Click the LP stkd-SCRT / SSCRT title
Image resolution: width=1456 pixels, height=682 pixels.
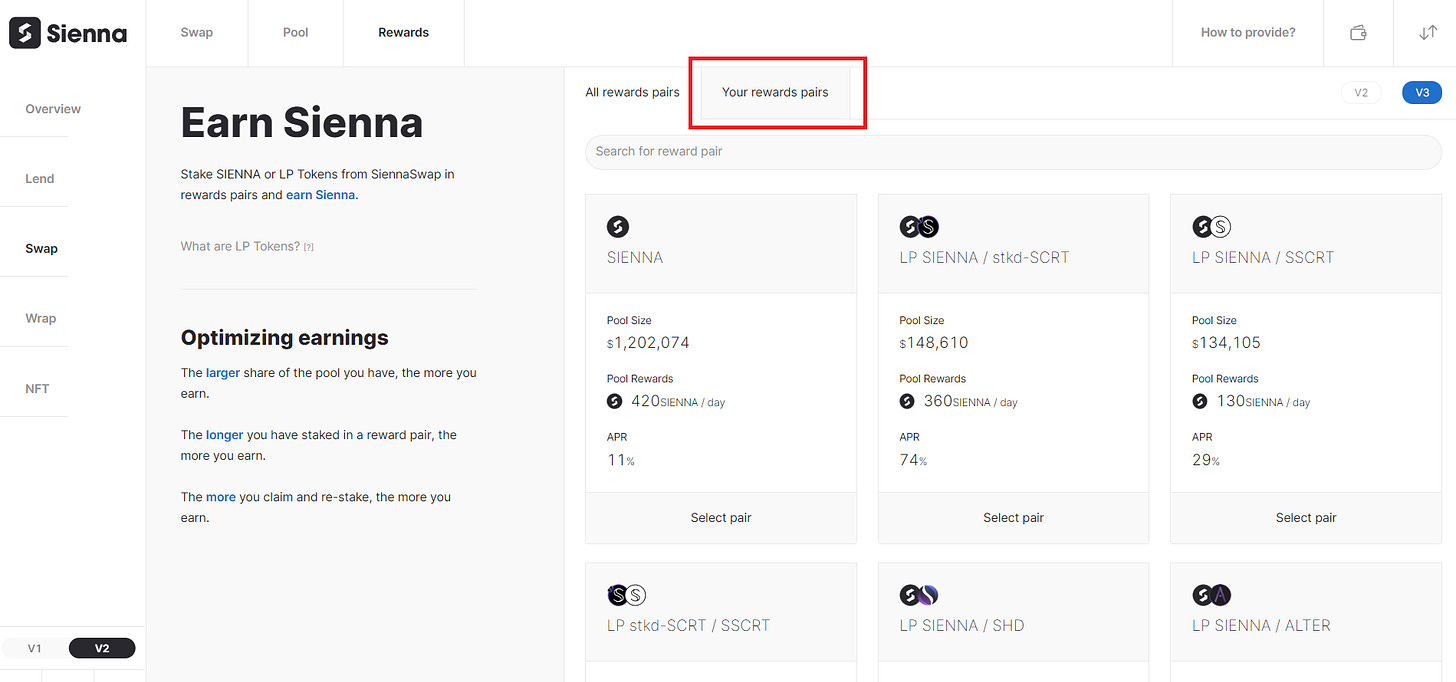688,625
